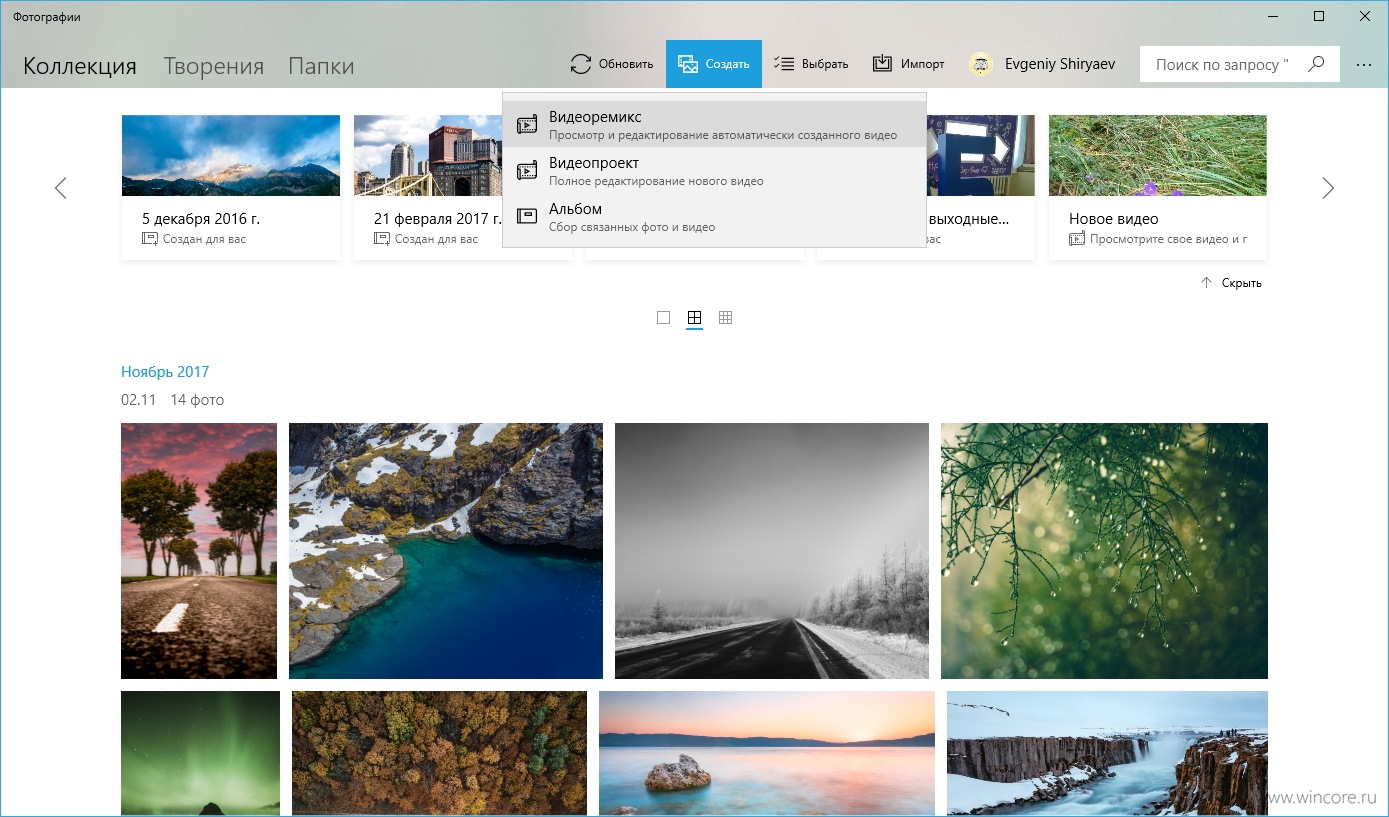
Task: Open the rocky coast blue water photo
Action: point(446,551)
